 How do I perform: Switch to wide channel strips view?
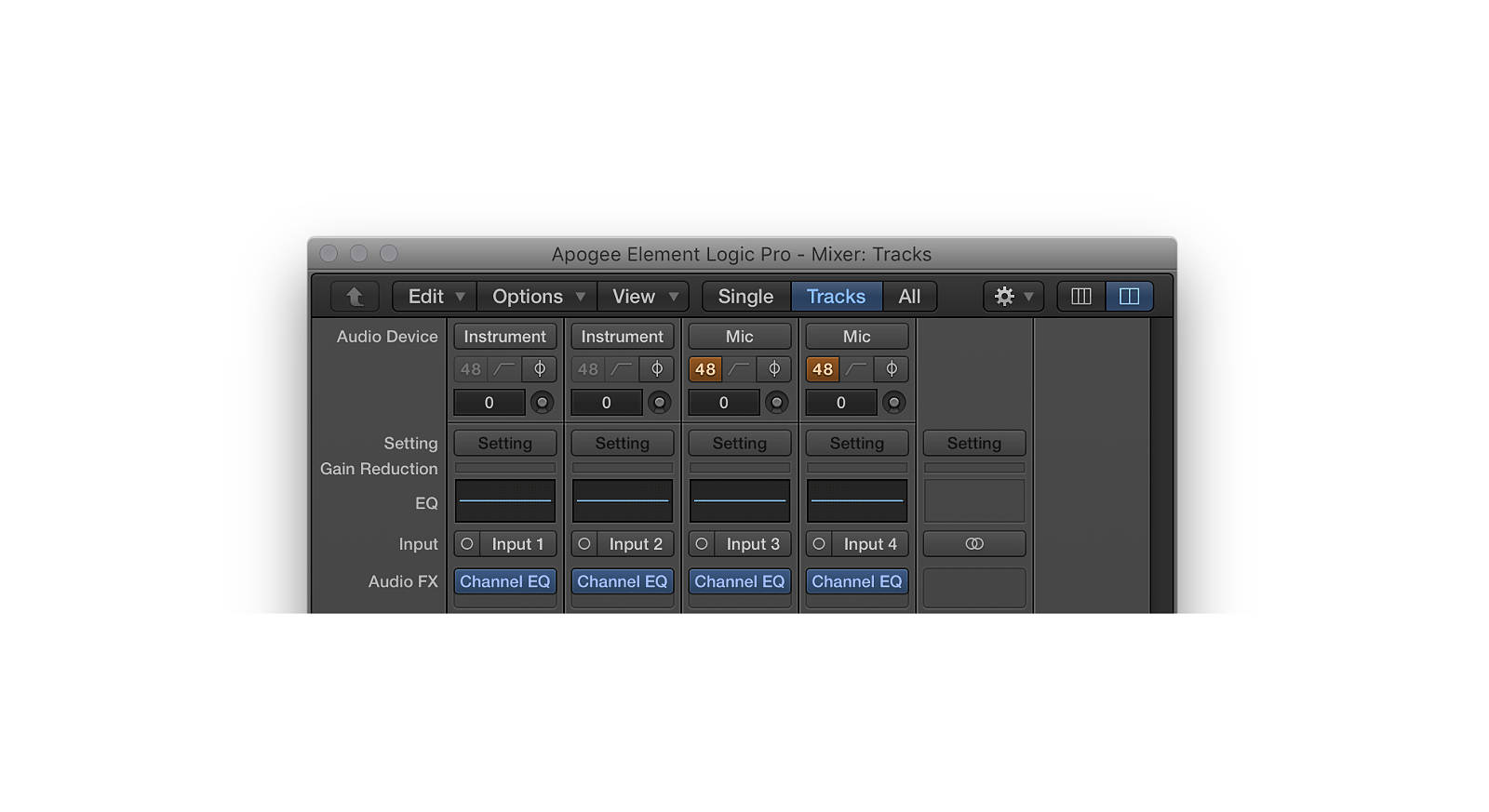(x=1129, y=297)
